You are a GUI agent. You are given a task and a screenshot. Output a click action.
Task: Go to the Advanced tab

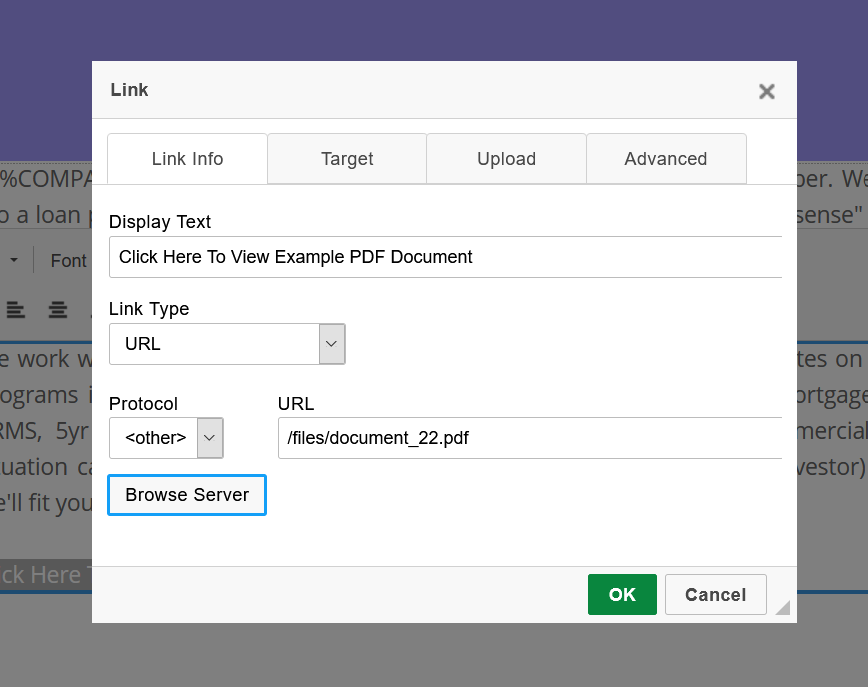pyautogui.click(x=665, y=159)
